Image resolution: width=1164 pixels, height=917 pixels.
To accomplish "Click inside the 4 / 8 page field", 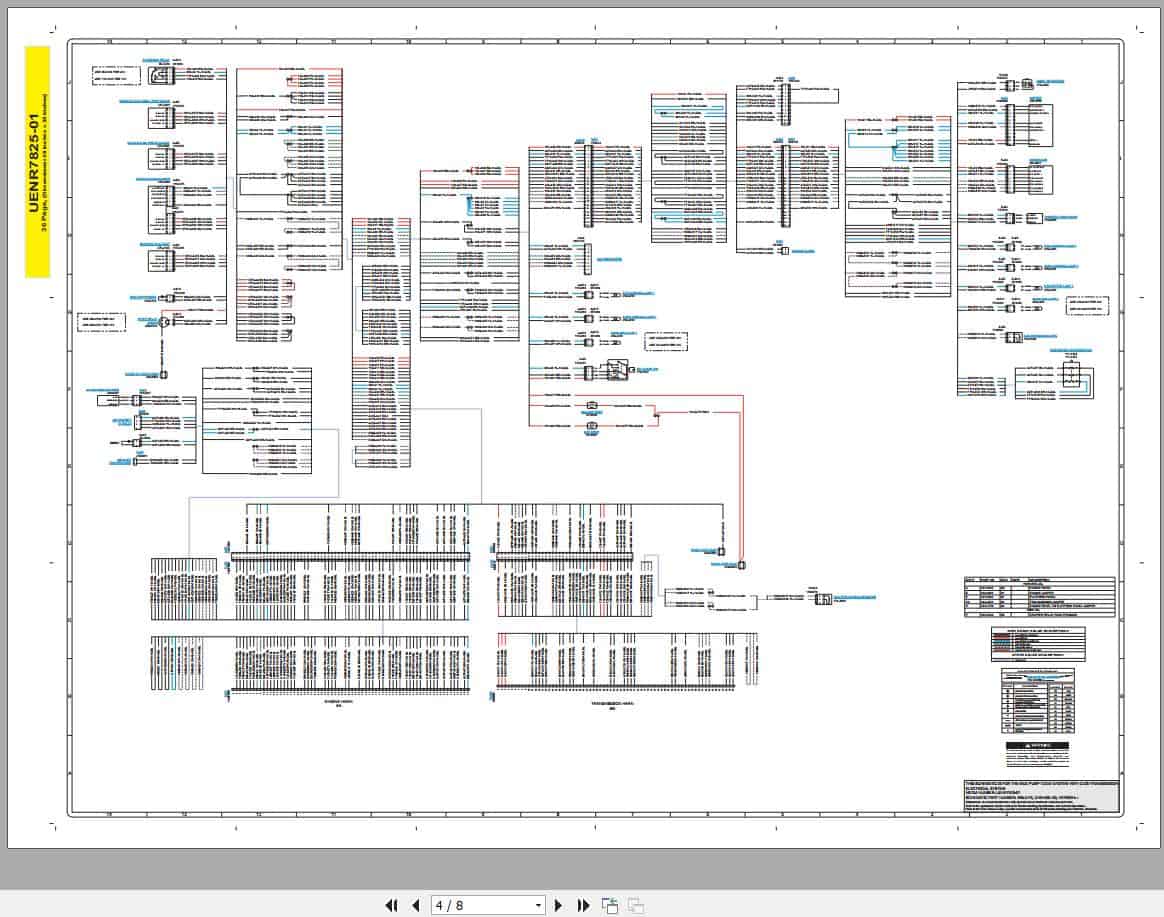I will pos(483,905).
